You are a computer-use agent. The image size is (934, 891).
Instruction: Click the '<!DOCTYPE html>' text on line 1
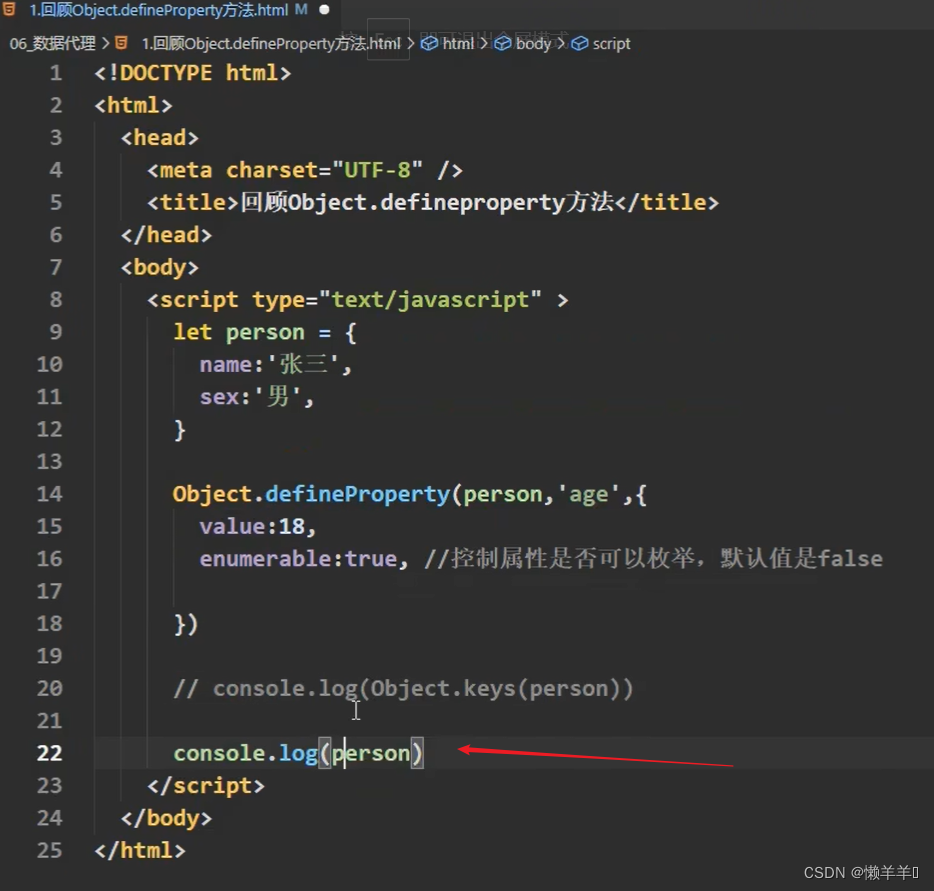pos(192,73)
